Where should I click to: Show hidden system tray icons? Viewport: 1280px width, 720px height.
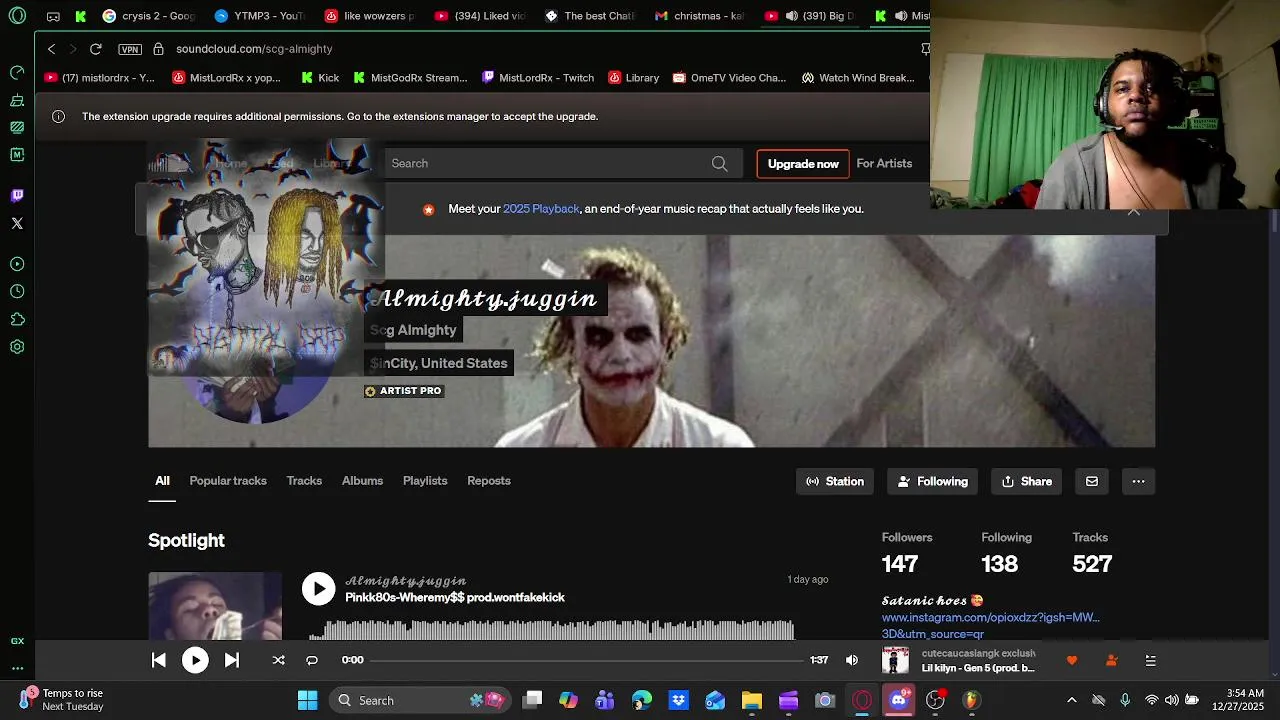pyautogui.click(x=1071, y=700)
